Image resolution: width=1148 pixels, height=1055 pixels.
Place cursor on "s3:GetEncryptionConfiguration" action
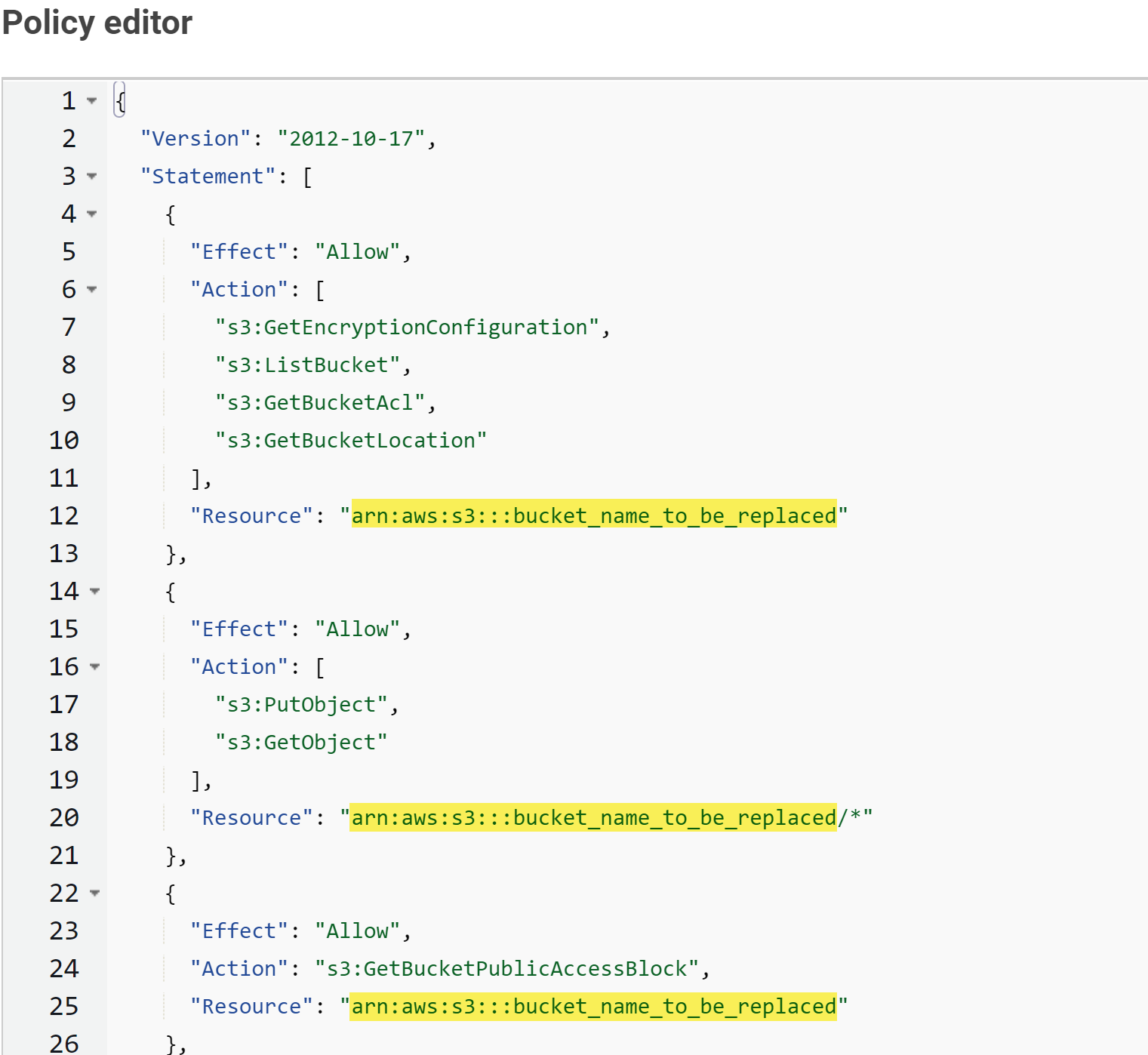click(407, 328)
